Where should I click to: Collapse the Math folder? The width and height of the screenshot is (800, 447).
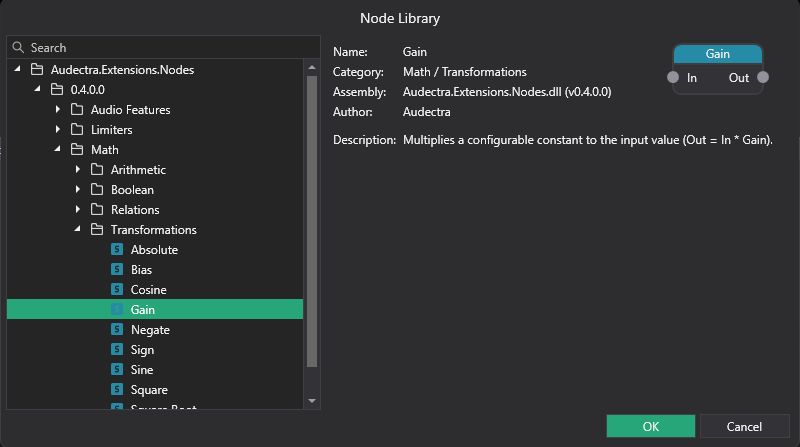(x=57, y=149)
